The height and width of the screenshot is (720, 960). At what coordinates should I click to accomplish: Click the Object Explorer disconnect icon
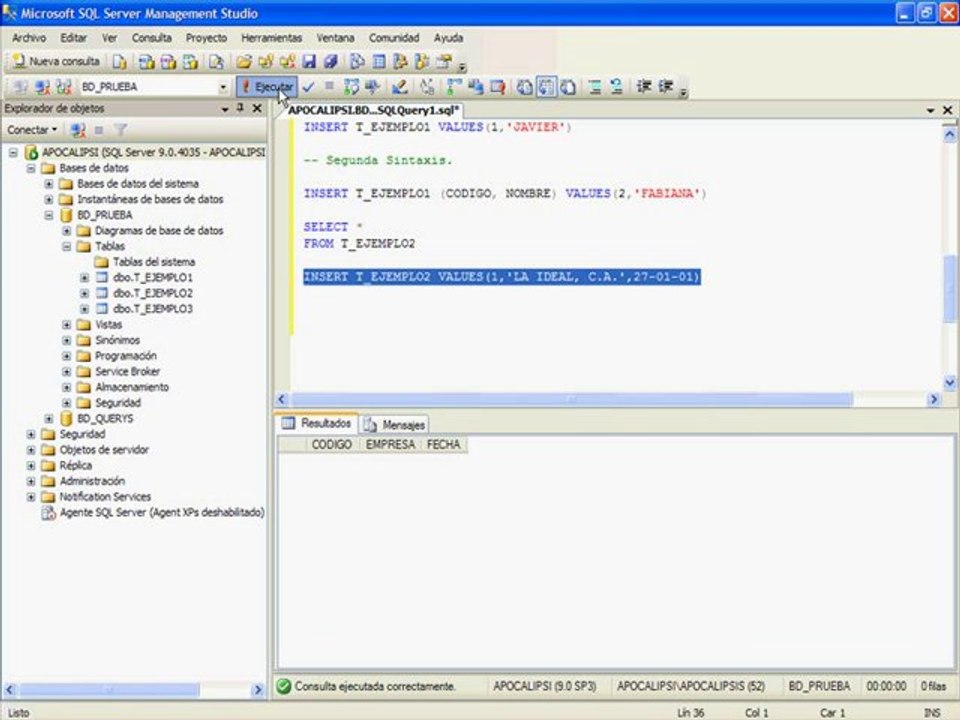pyautogui.click(x=78, y=130)
